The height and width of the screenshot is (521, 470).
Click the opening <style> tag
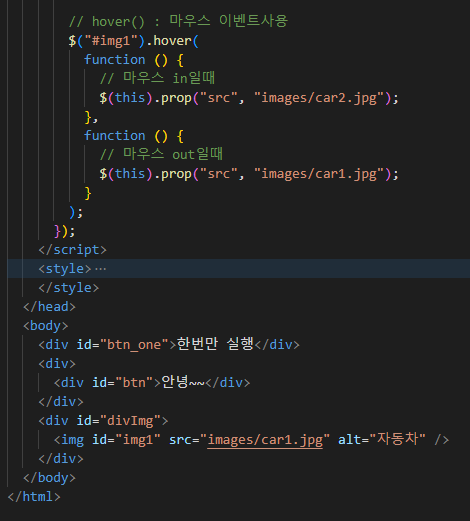point(65,269)
